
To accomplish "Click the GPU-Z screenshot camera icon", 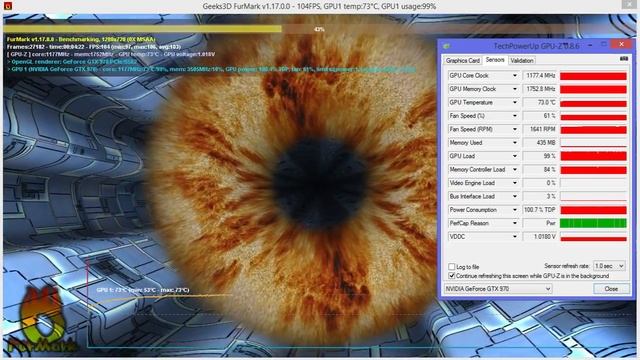I will point(624,59).
